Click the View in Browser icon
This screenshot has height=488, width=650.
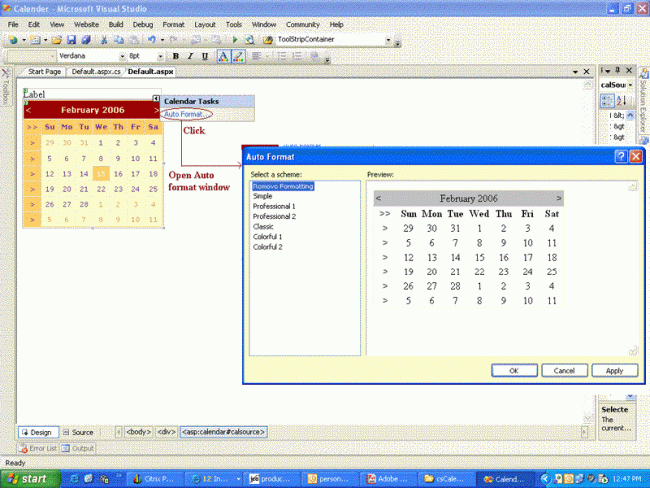pos(250,40)
